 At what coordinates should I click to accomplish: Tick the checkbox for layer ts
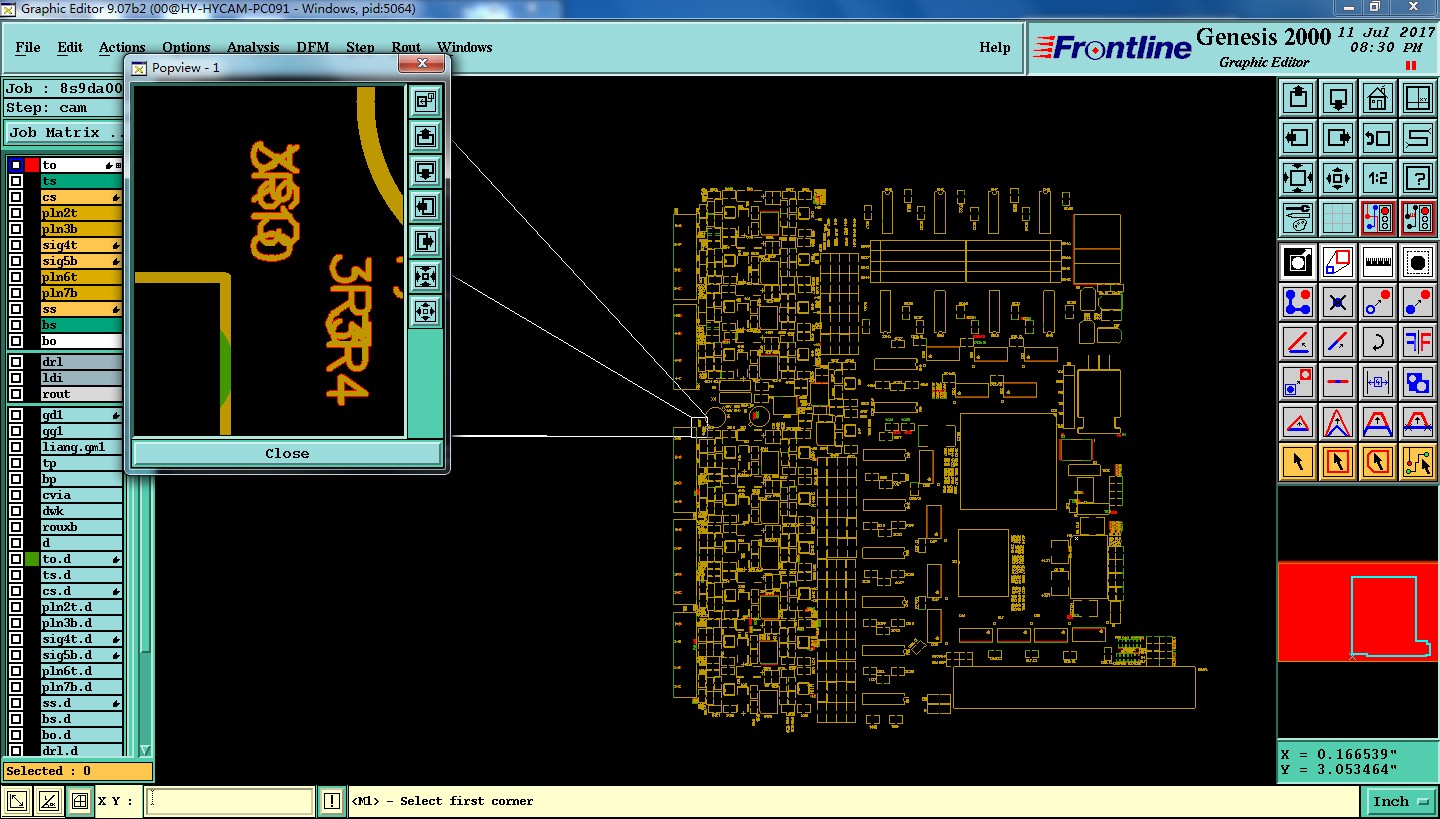[16, 181]
